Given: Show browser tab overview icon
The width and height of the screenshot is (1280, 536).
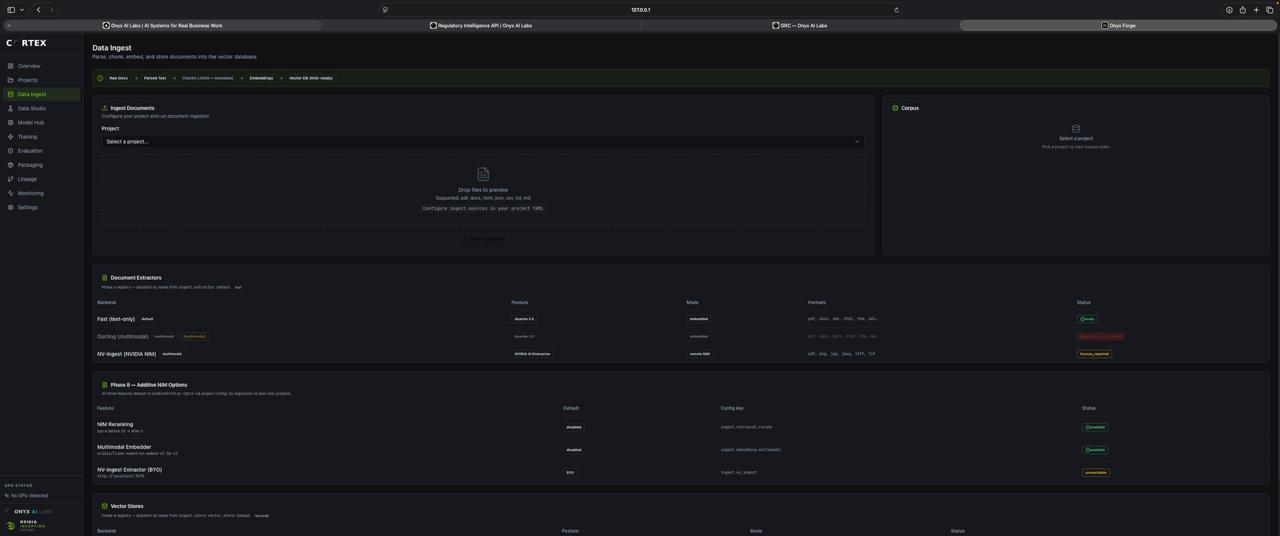Looking at the screenshot, I should coord(1270,10).
